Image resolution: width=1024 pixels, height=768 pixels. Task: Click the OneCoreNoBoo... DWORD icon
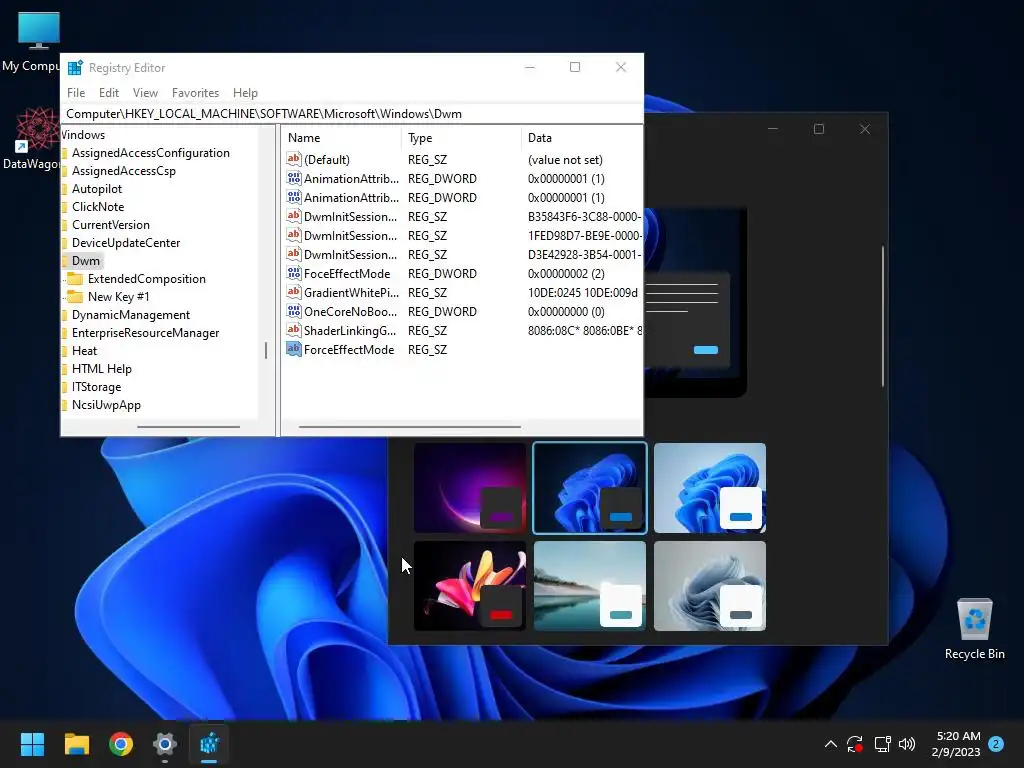point(294,311)
